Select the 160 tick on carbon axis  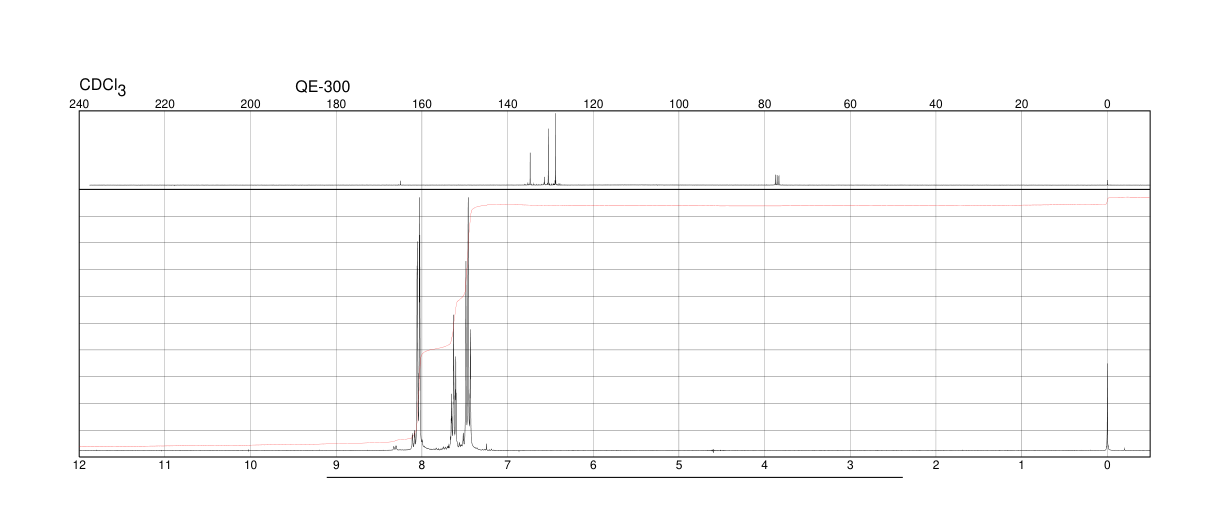tap(422, 104)
